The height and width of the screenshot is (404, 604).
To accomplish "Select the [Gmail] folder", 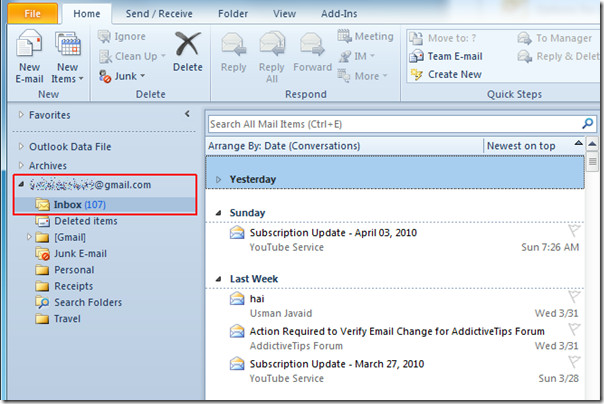I will pos(60,237).
